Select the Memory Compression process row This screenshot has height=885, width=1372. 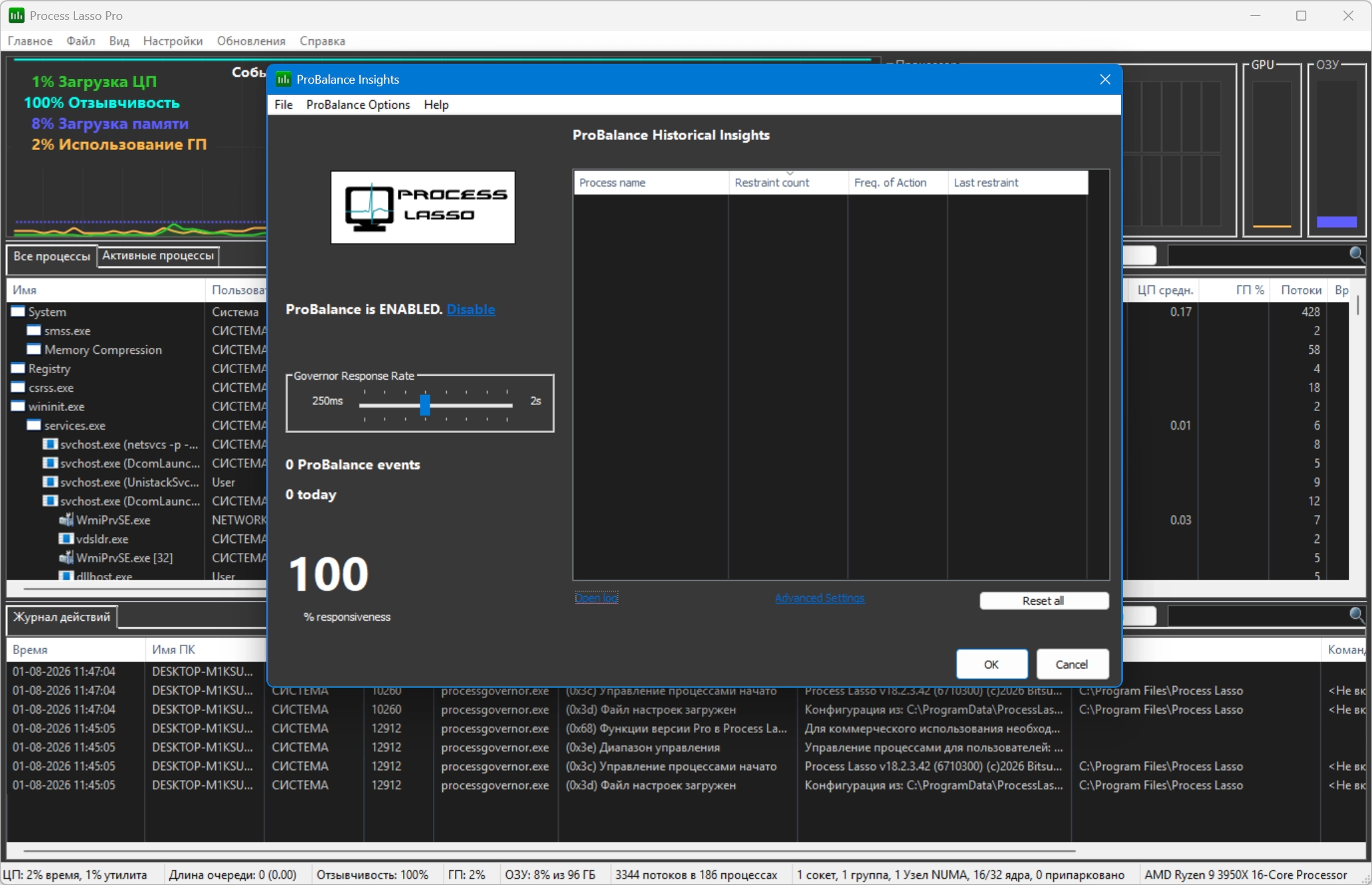point(136,349)
